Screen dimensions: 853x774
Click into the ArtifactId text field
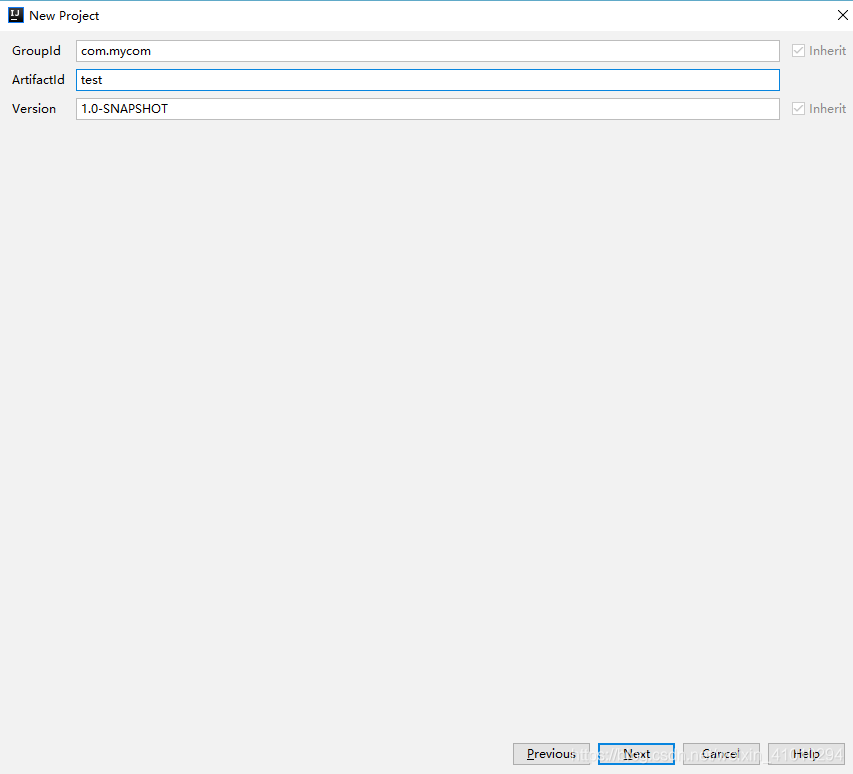[428, 80]
